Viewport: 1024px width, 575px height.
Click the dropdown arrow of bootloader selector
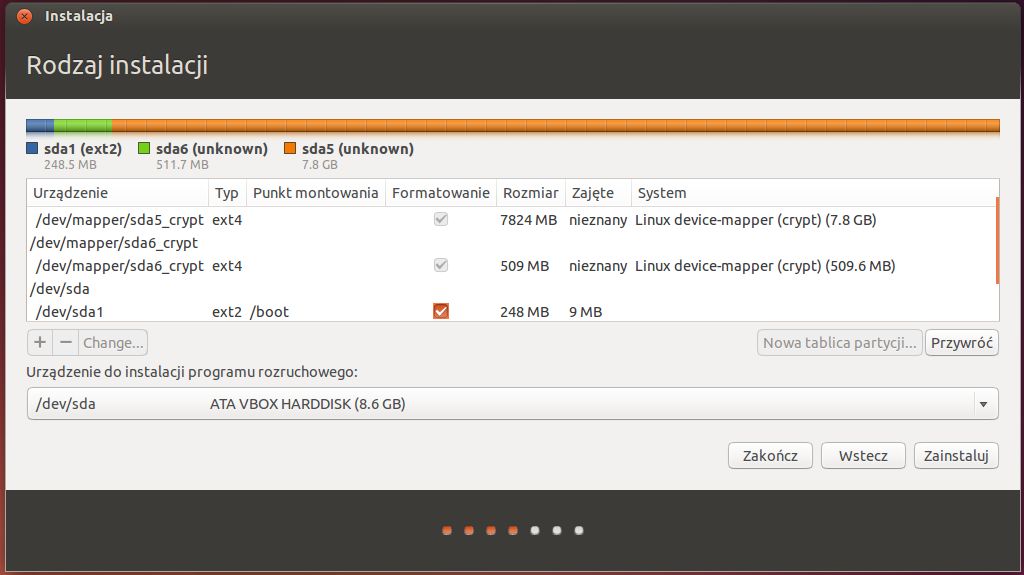983,404
